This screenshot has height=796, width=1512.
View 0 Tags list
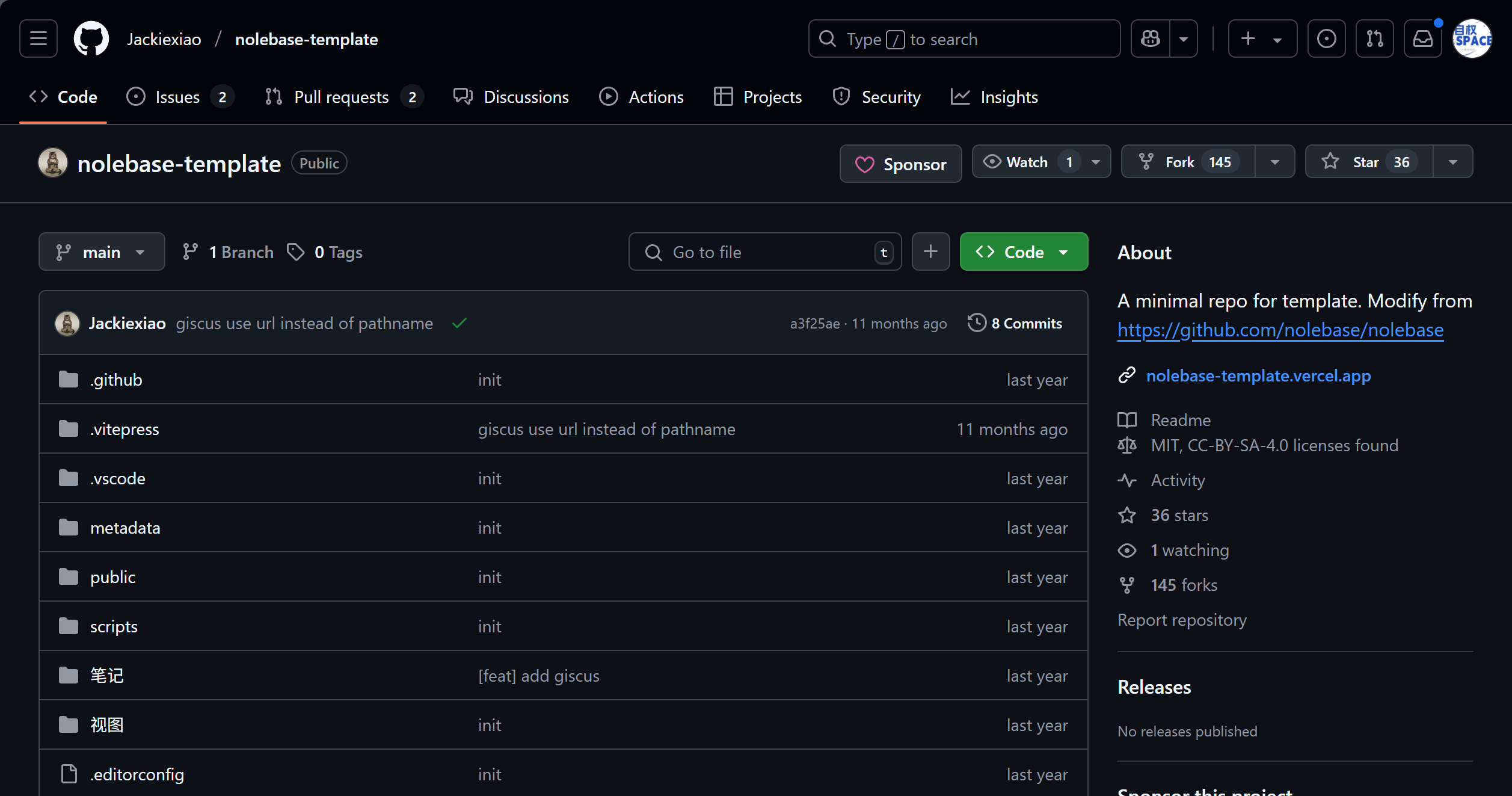click(x=324, y=251)
